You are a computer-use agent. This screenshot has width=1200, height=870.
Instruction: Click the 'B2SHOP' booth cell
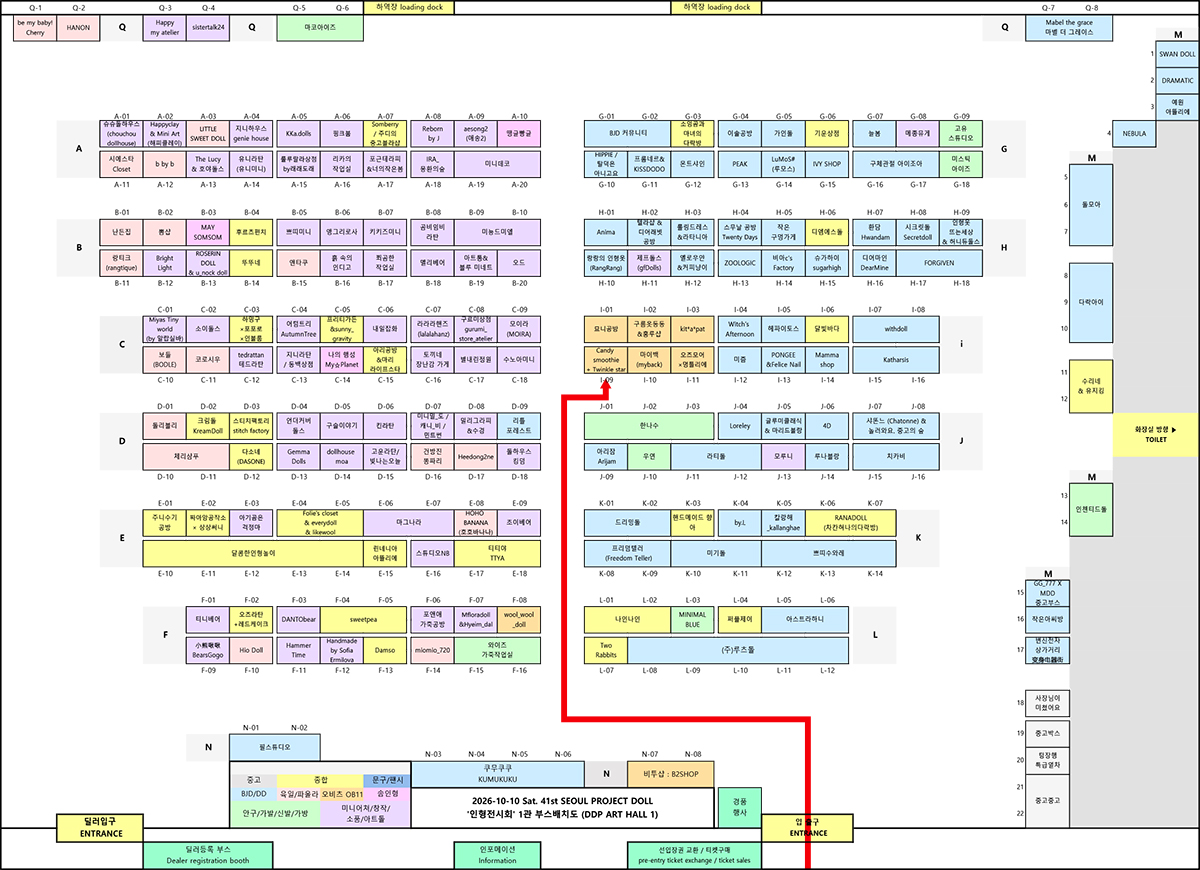coord(671,773)
